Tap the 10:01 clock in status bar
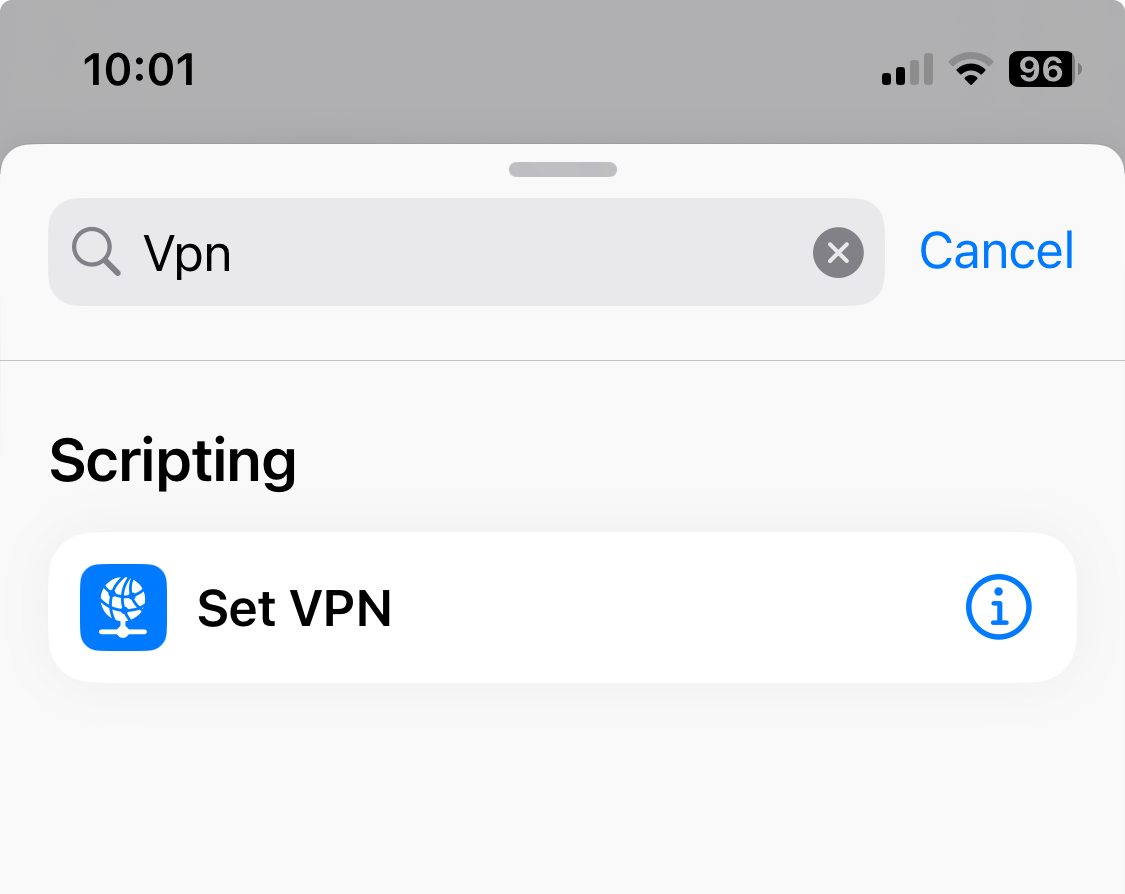The height and width of the screenshot is (894, 1125). tap(139, 70)
